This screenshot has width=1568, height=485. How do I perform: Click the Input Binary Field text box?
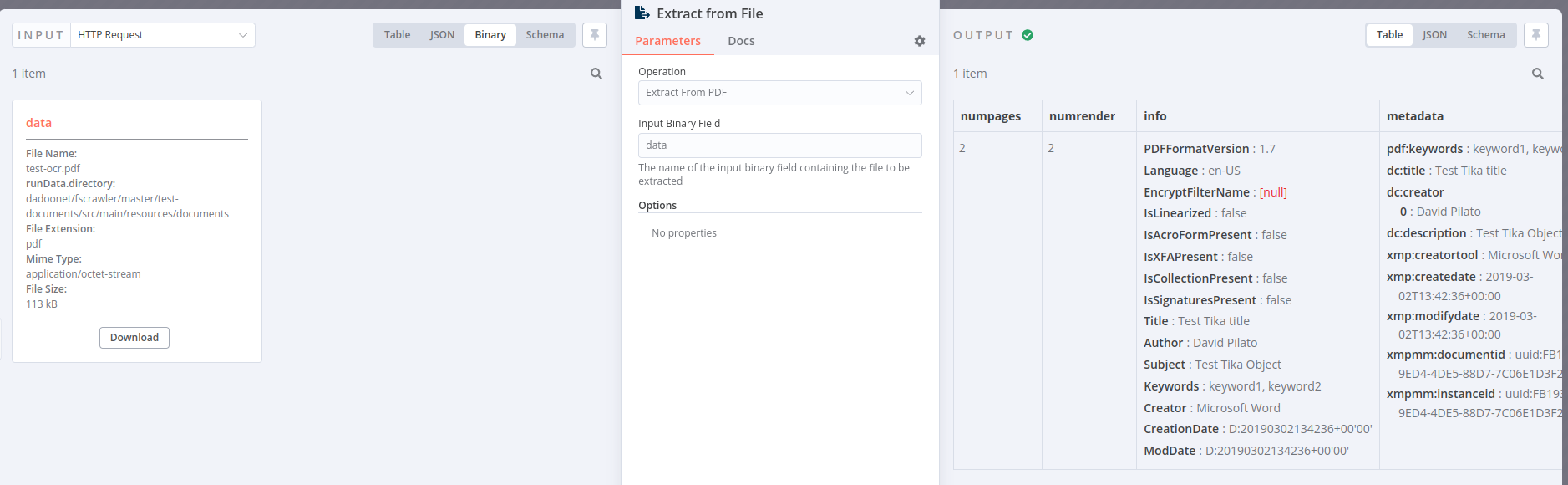pyautogui.click(x=779, y=145)
